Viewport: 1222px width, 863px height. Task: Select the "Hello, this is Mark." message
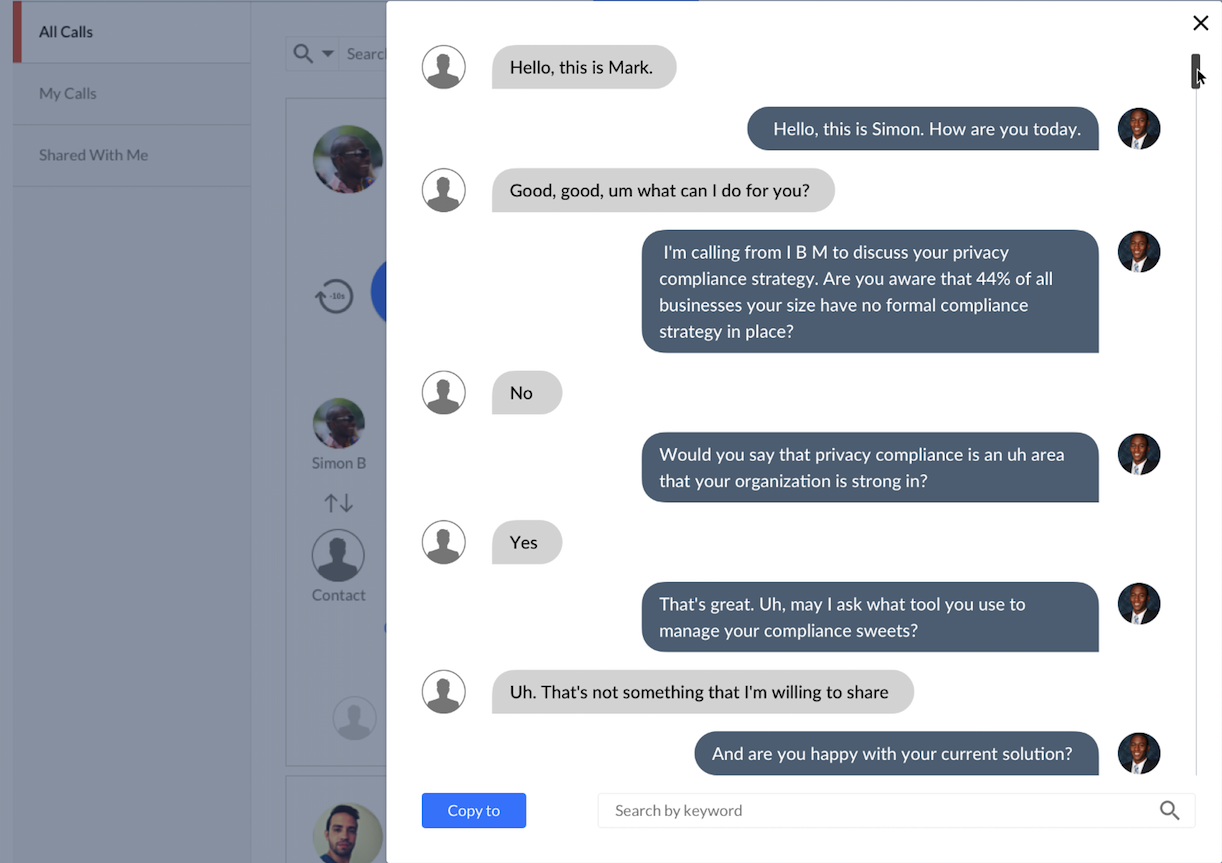(583, 68)
